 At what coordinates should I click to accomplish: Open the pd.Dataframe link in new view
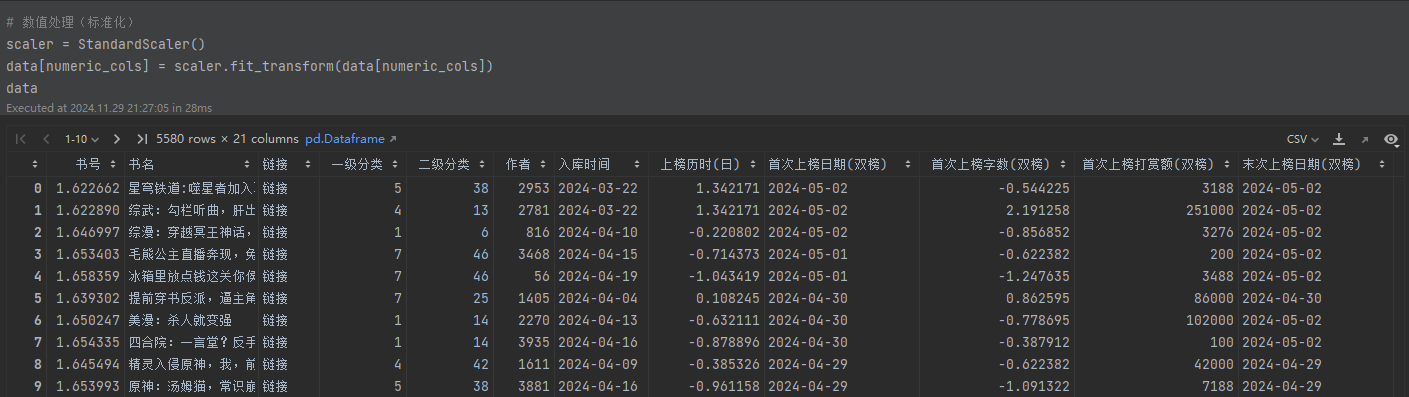pos(351,139)
